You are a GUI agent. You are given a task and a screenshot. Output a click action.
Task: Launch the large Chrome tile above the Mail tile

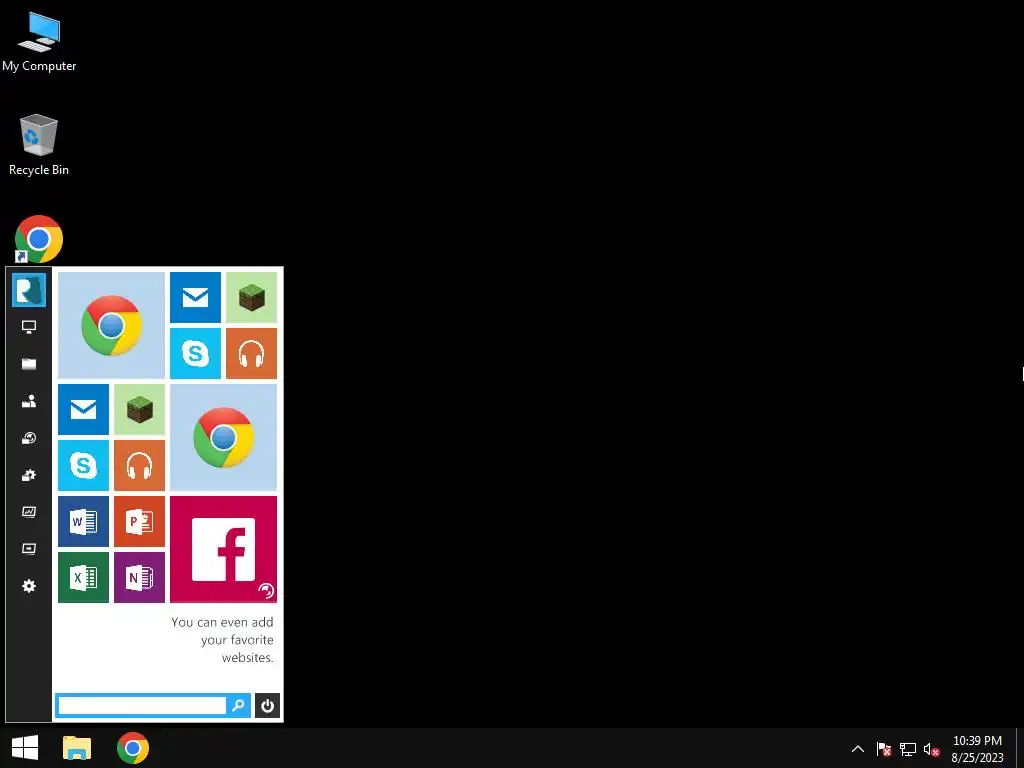click(112, 325)
